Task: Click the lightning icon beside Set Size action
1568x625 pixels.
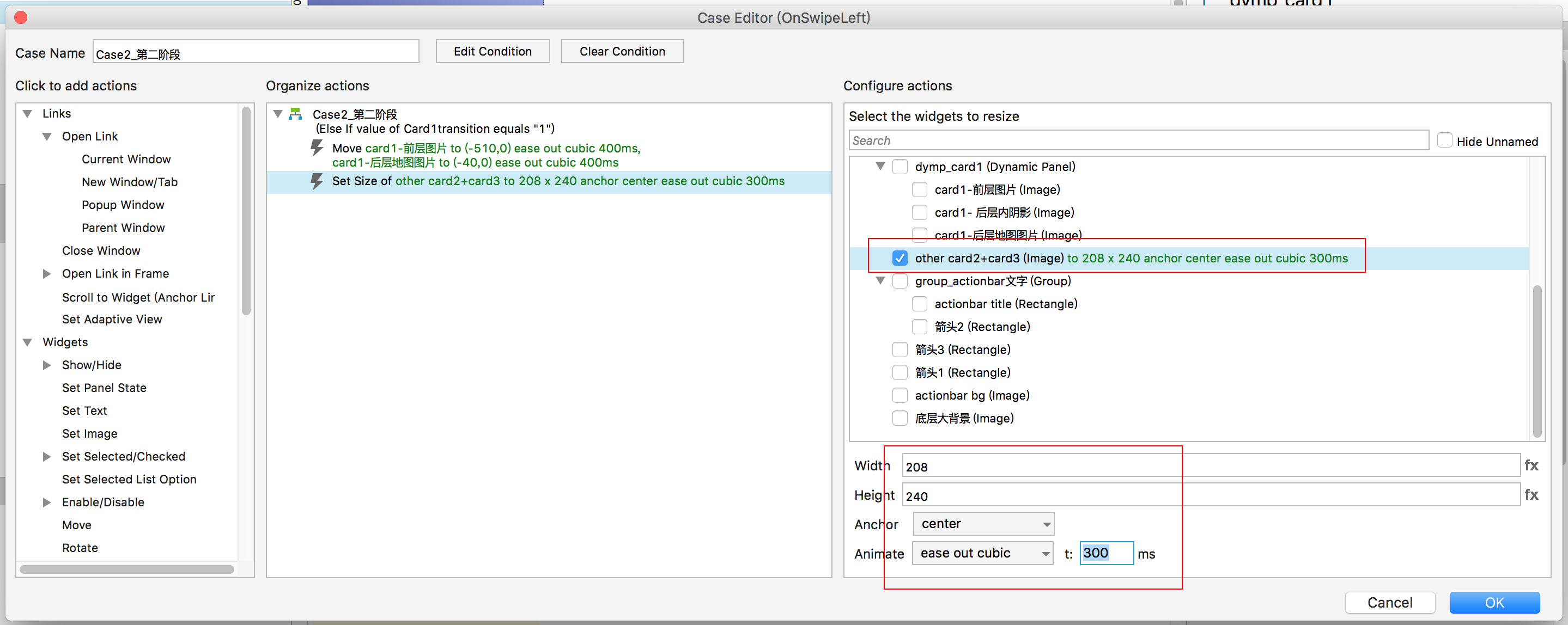Action: point(317,181)
